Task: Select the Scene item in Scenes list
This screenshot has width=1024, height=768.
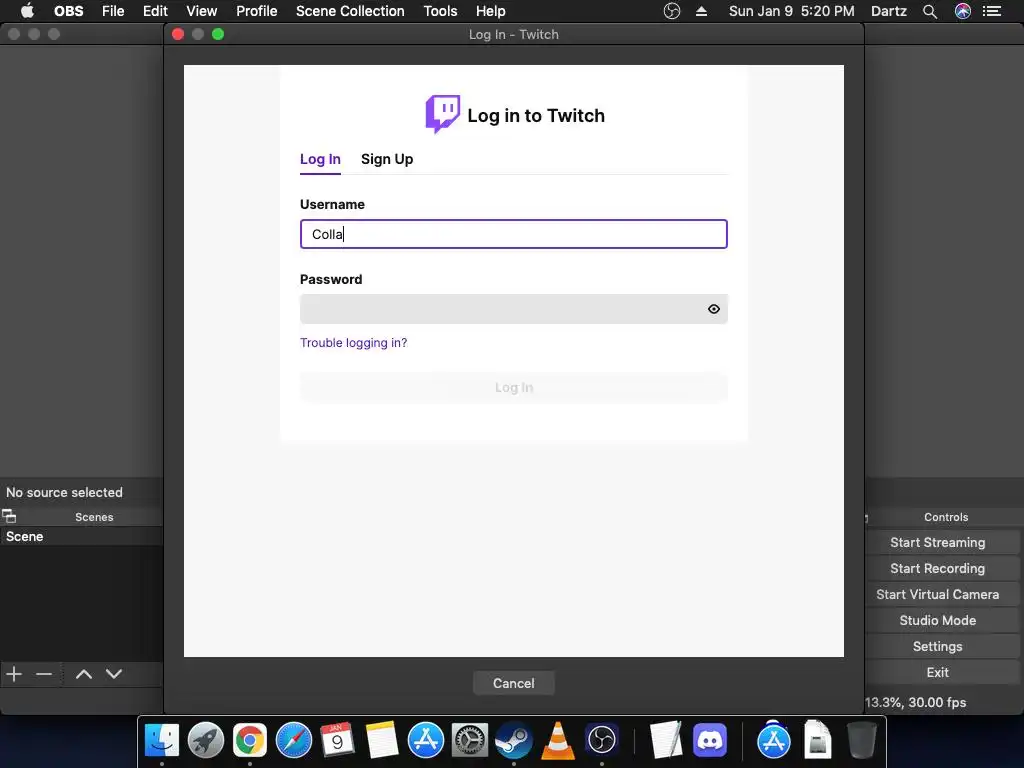Action: 81,537
